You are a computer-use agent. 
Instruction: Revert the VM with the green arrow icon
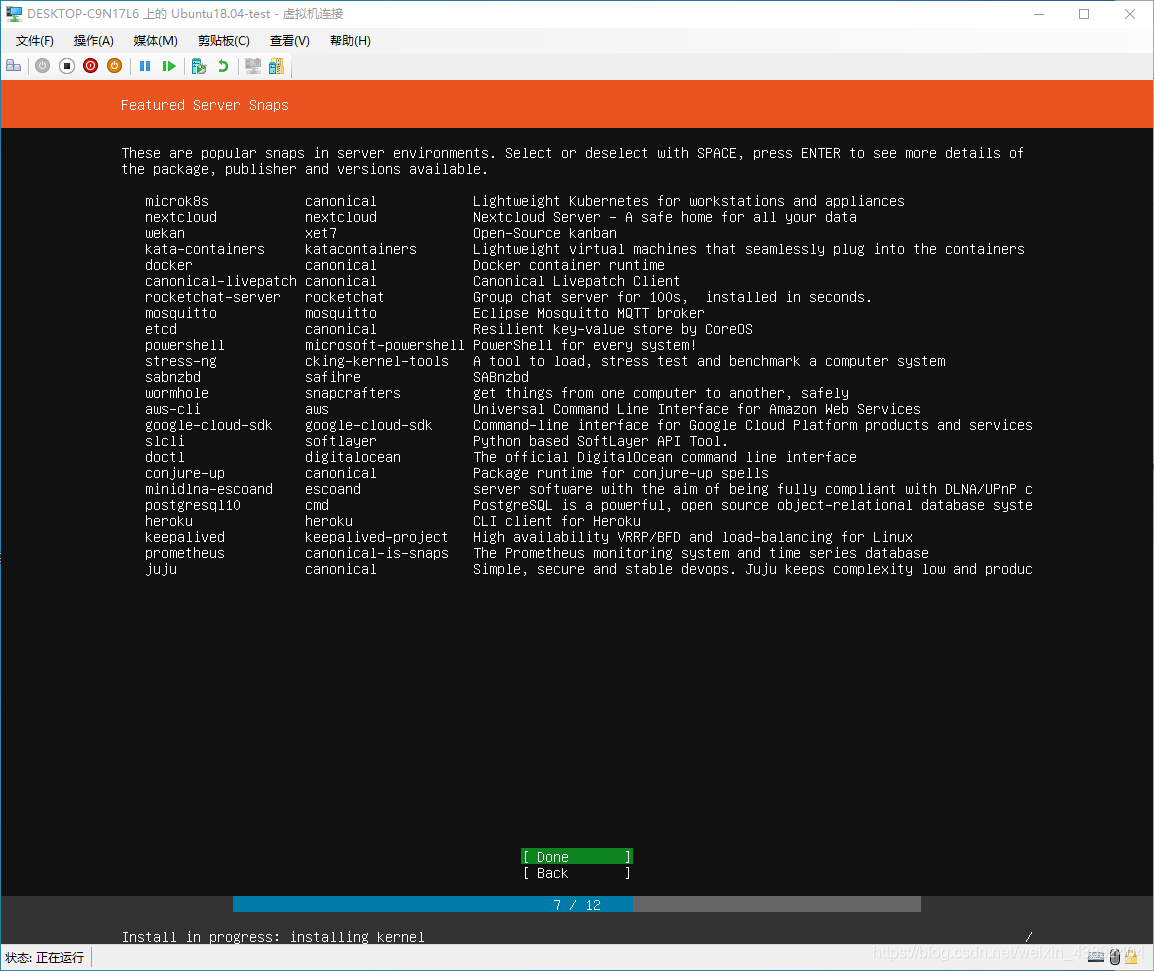[x=223, y=66]
